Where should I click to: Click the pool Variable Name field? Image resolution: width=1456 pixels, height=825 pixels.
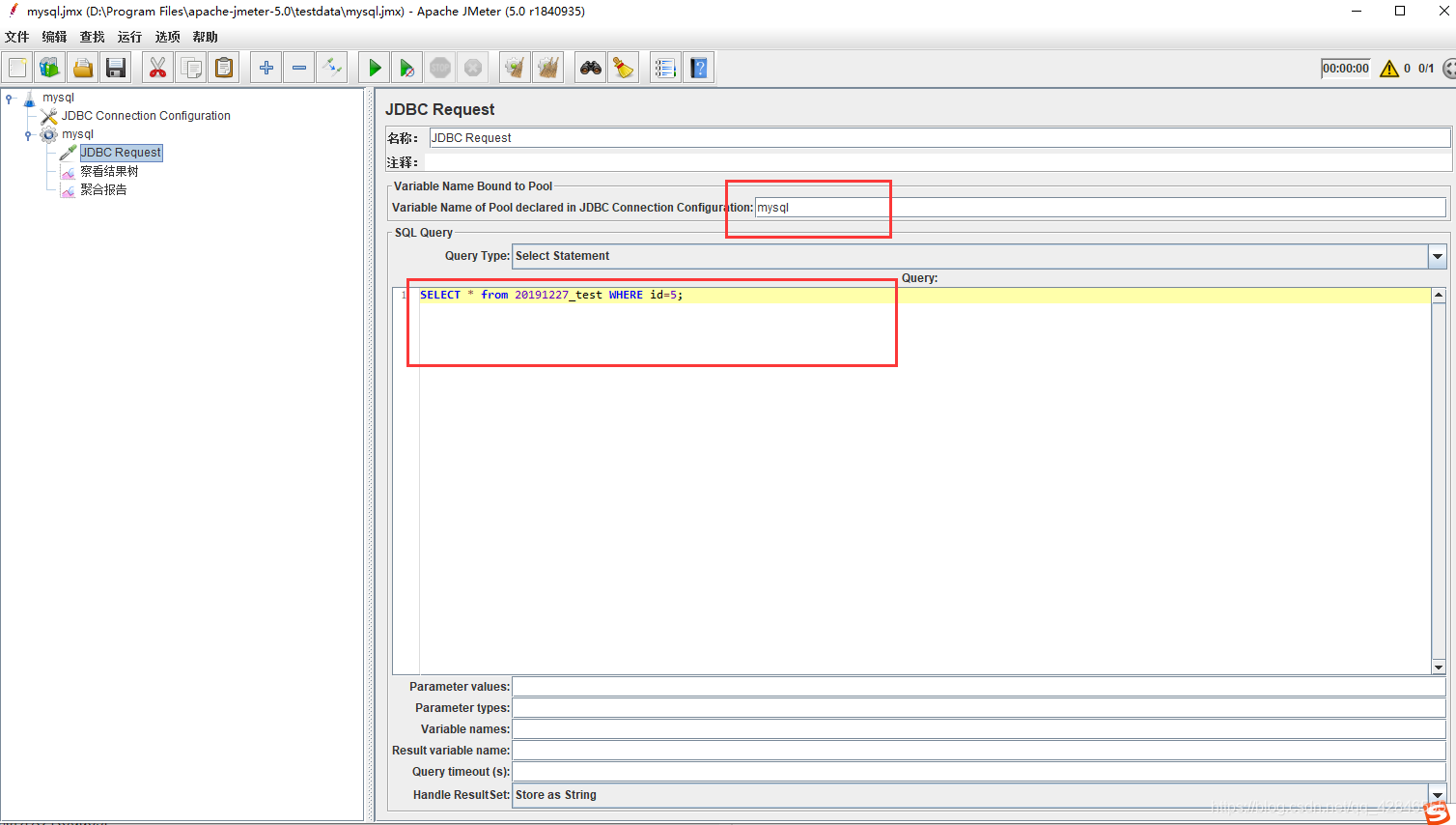coord(1100,208)
